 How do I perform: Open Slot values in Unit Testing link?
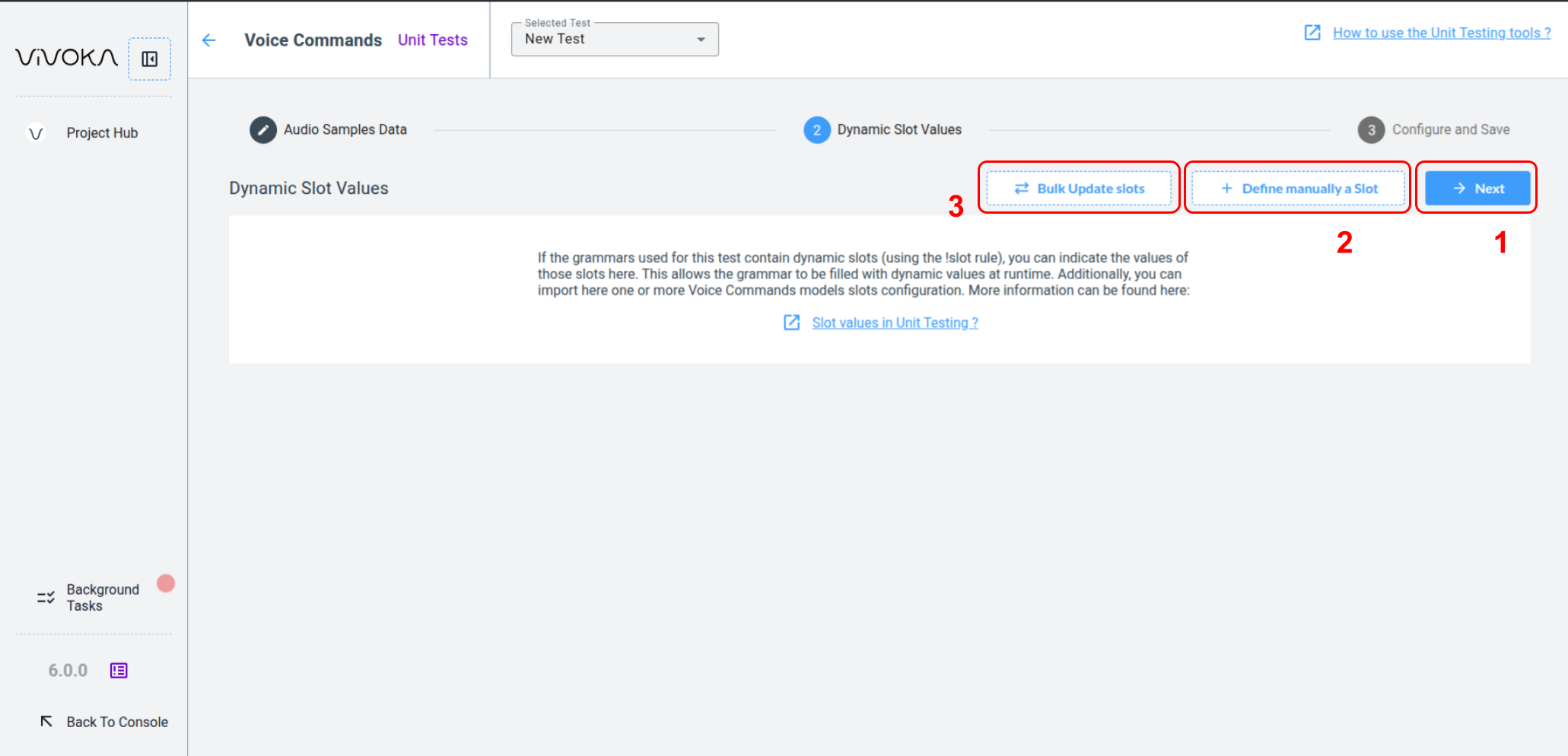(895, 322)
